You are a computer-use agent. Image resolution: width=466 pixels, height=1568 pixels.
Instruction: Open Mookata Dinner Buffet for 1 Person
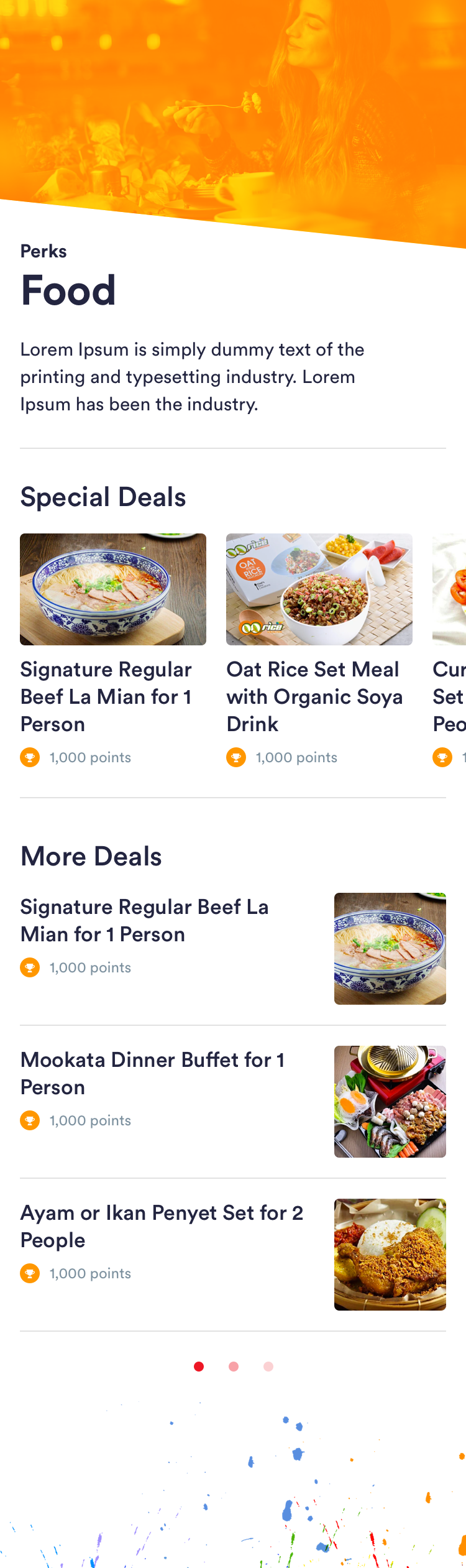coord(153,1073)
